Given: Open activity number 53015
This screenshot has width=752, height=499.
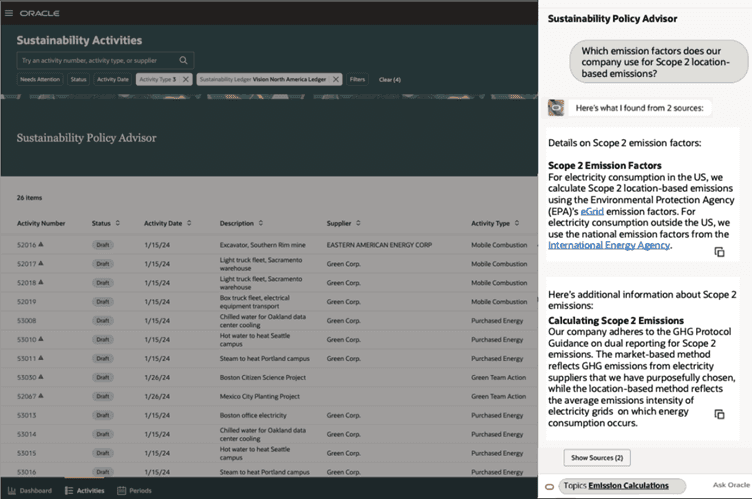Looking at the screenshot, I should point(26,453).
